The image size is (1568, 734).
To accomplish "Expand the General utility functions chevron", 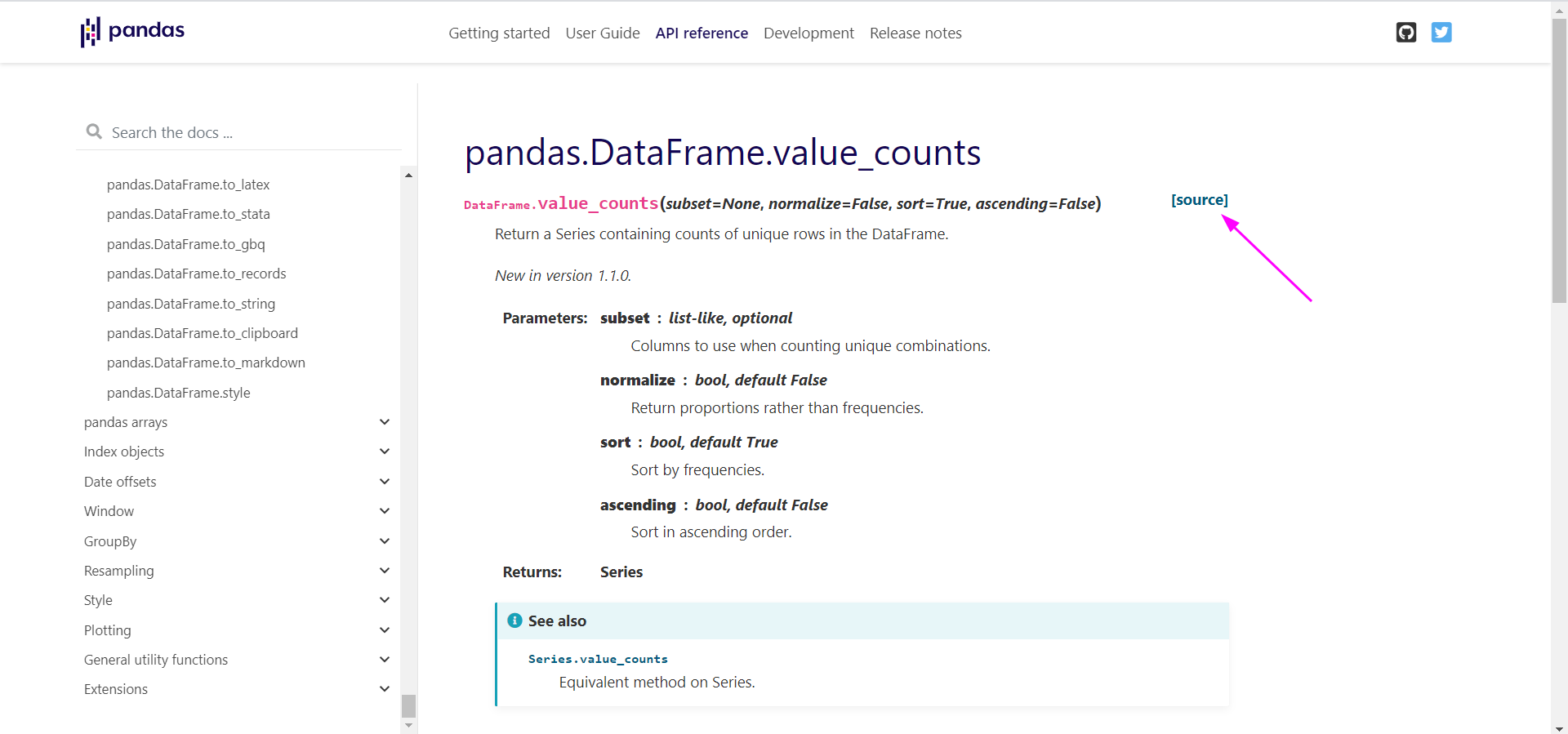I will (385, 660).
